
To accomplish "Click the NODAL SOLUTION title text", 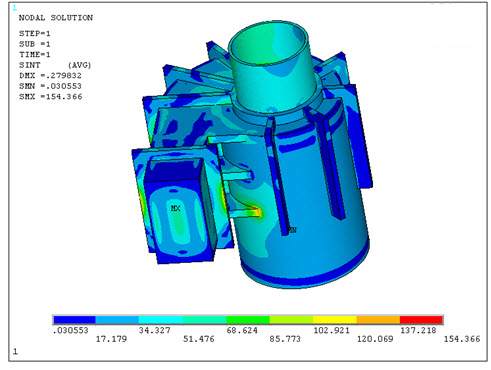I will tap(56, 18).
